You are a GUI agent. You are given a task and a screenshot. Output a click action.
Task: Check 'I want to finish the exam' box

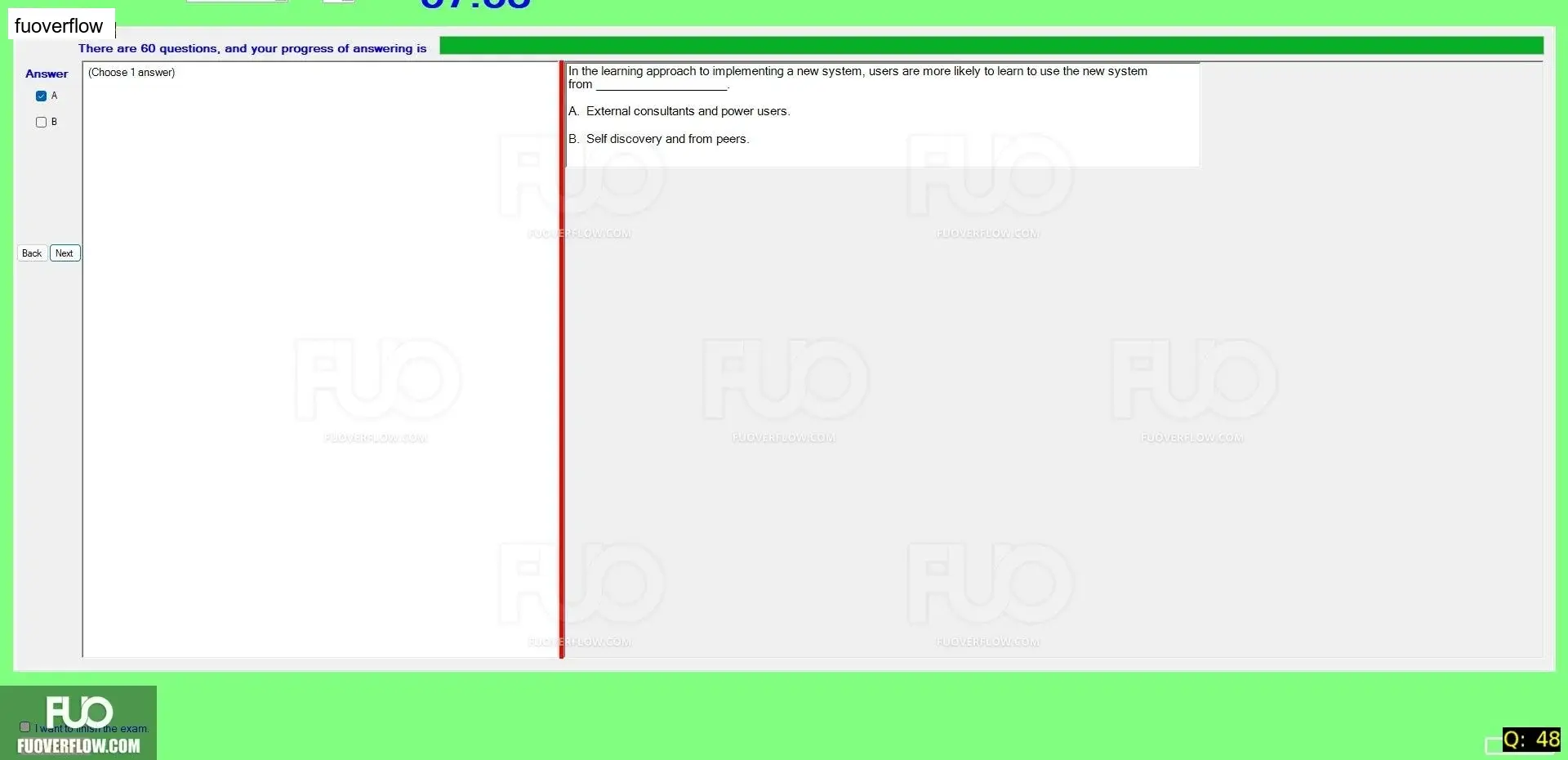(24, 726)
